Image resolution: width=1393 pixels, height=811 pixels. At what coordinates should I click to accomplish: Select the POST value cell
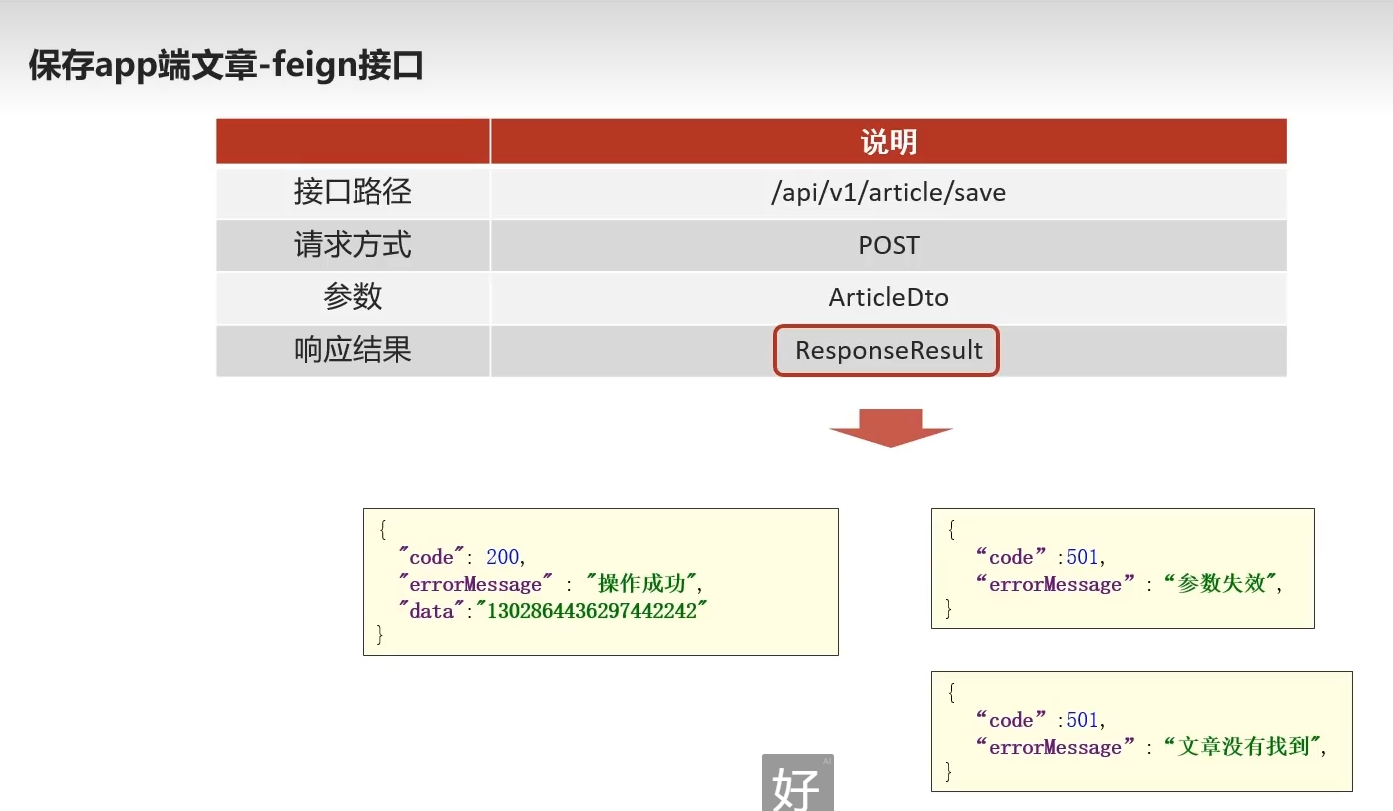(888, 245)
